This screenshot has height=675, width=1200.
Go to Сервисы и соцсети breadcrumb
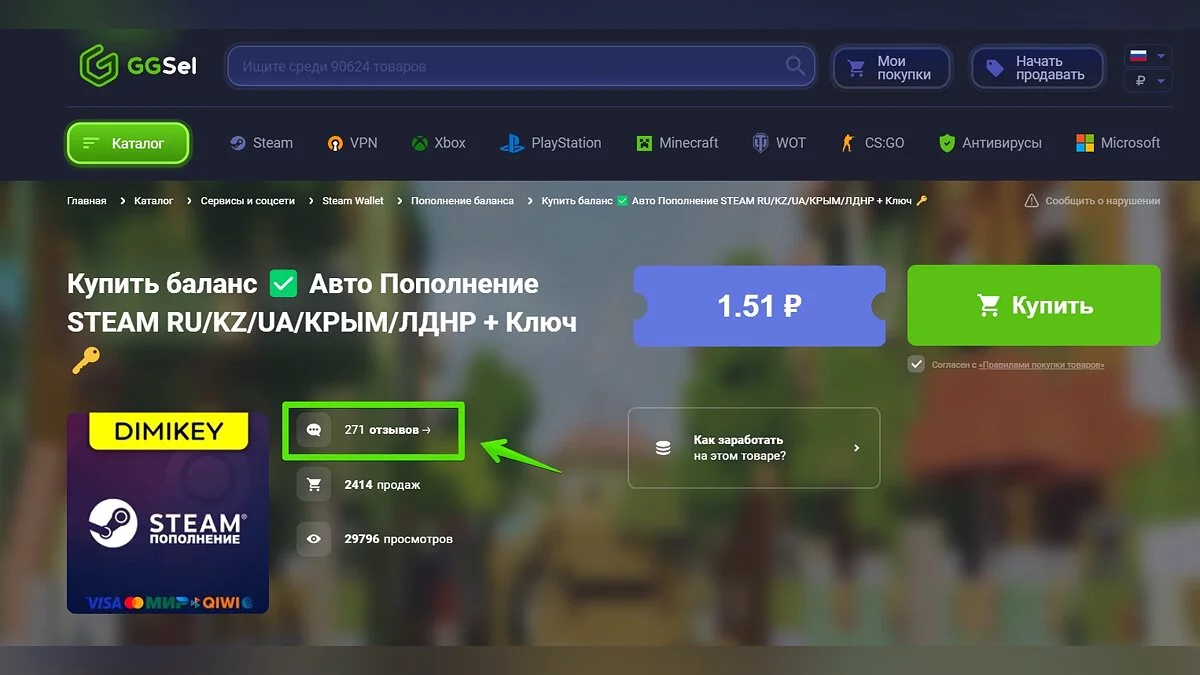[247, 201]
